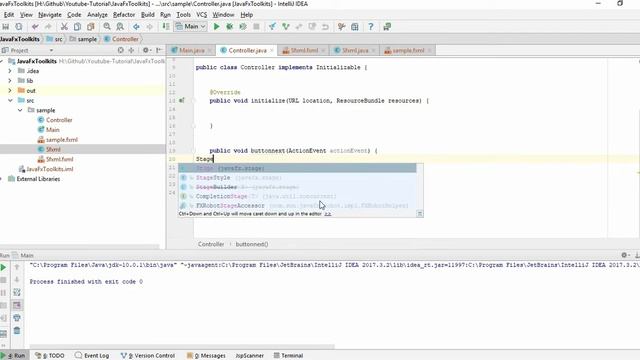Click the Paste icon in the toolbar
The width and height of the screenshot is (640, 360).
tap(91, 27)
